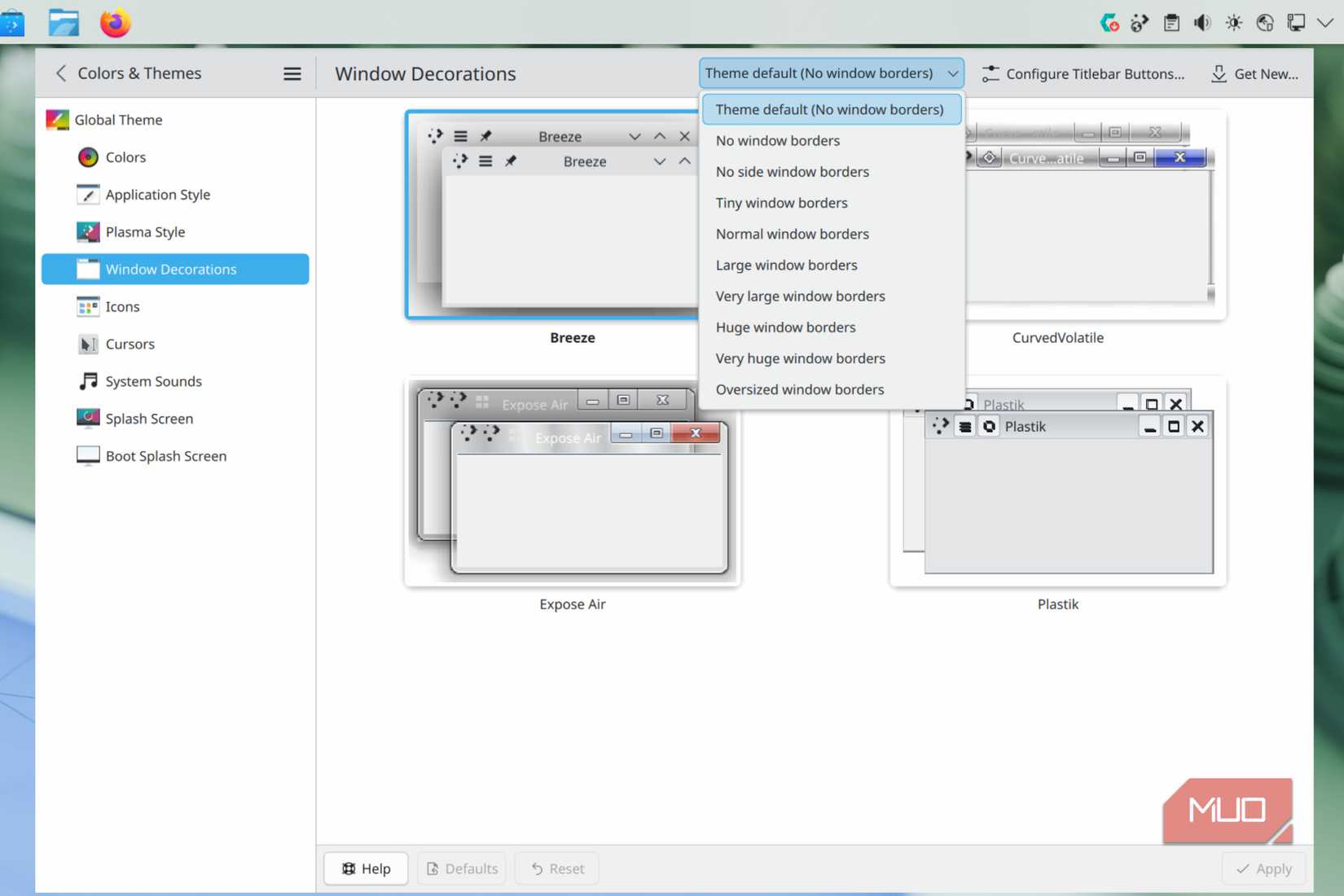Open the network globe tray icon
The height and width of the screenshot is (896, 1344).
click(x=1265, y=23)
